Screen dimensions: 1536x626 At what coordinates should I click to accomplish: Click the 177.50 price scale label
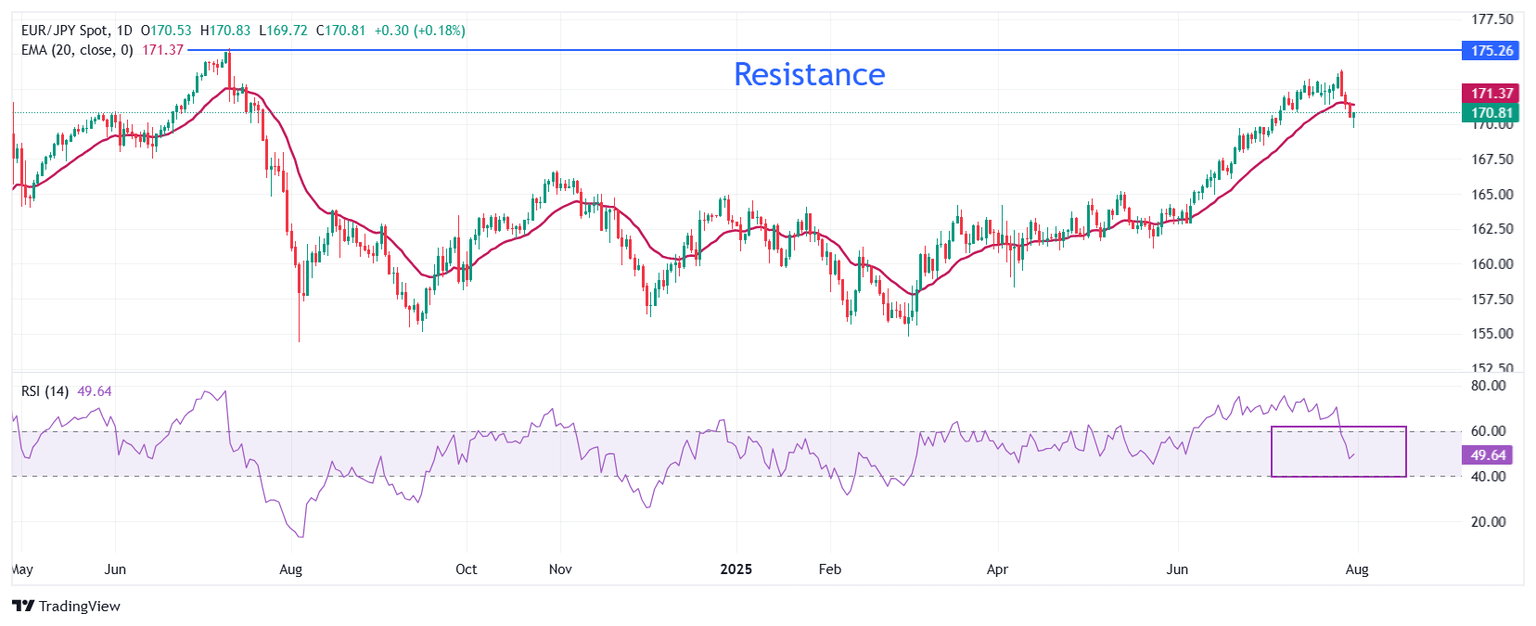[1491, 19]
